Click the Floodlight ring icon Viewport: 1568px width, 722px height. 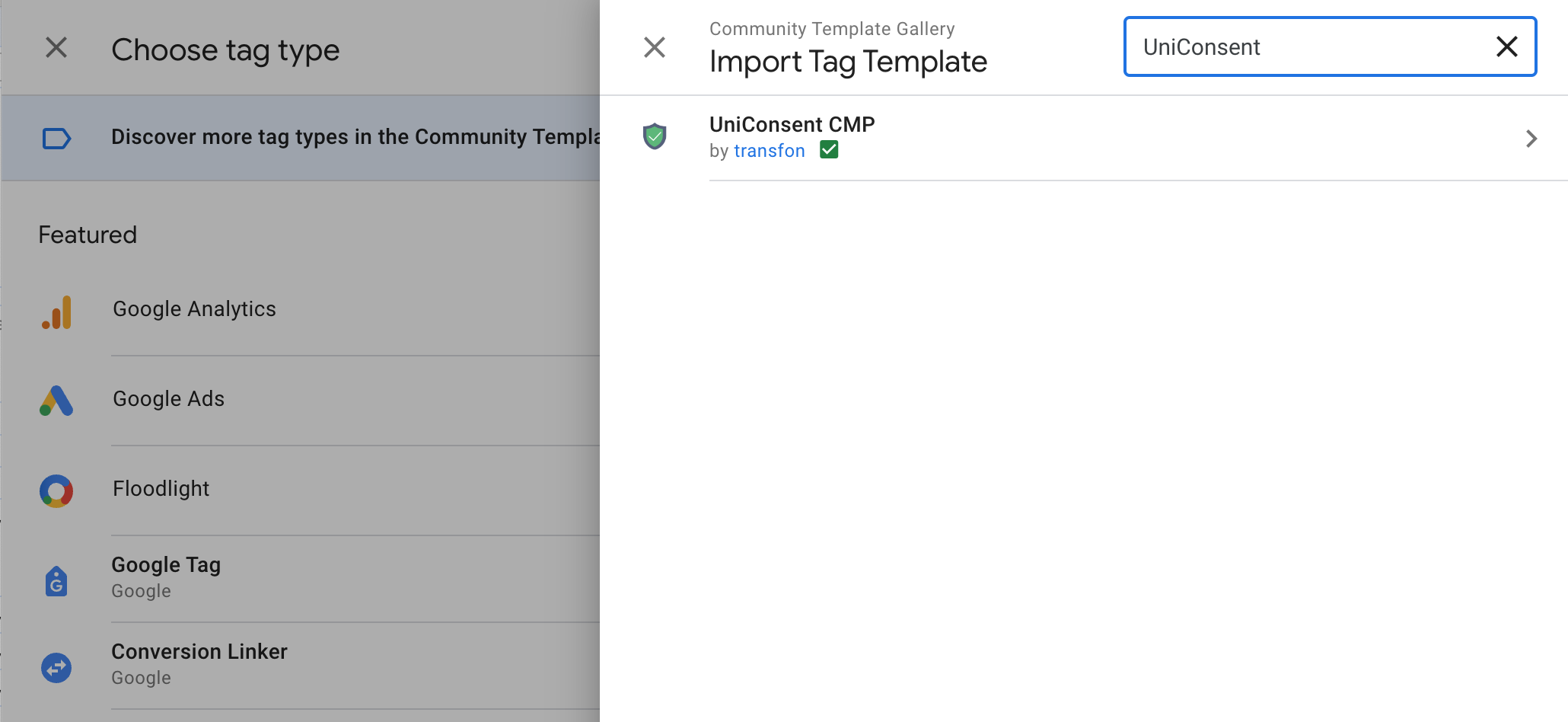[x=56, y=491]
